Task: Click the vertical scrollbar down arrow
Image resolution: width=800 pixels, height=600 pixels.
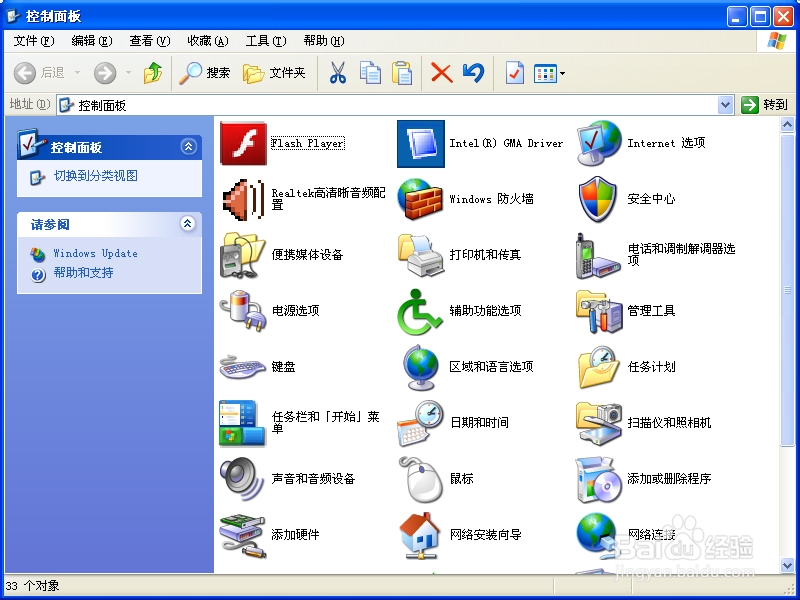Action: (x=787, y=564)
